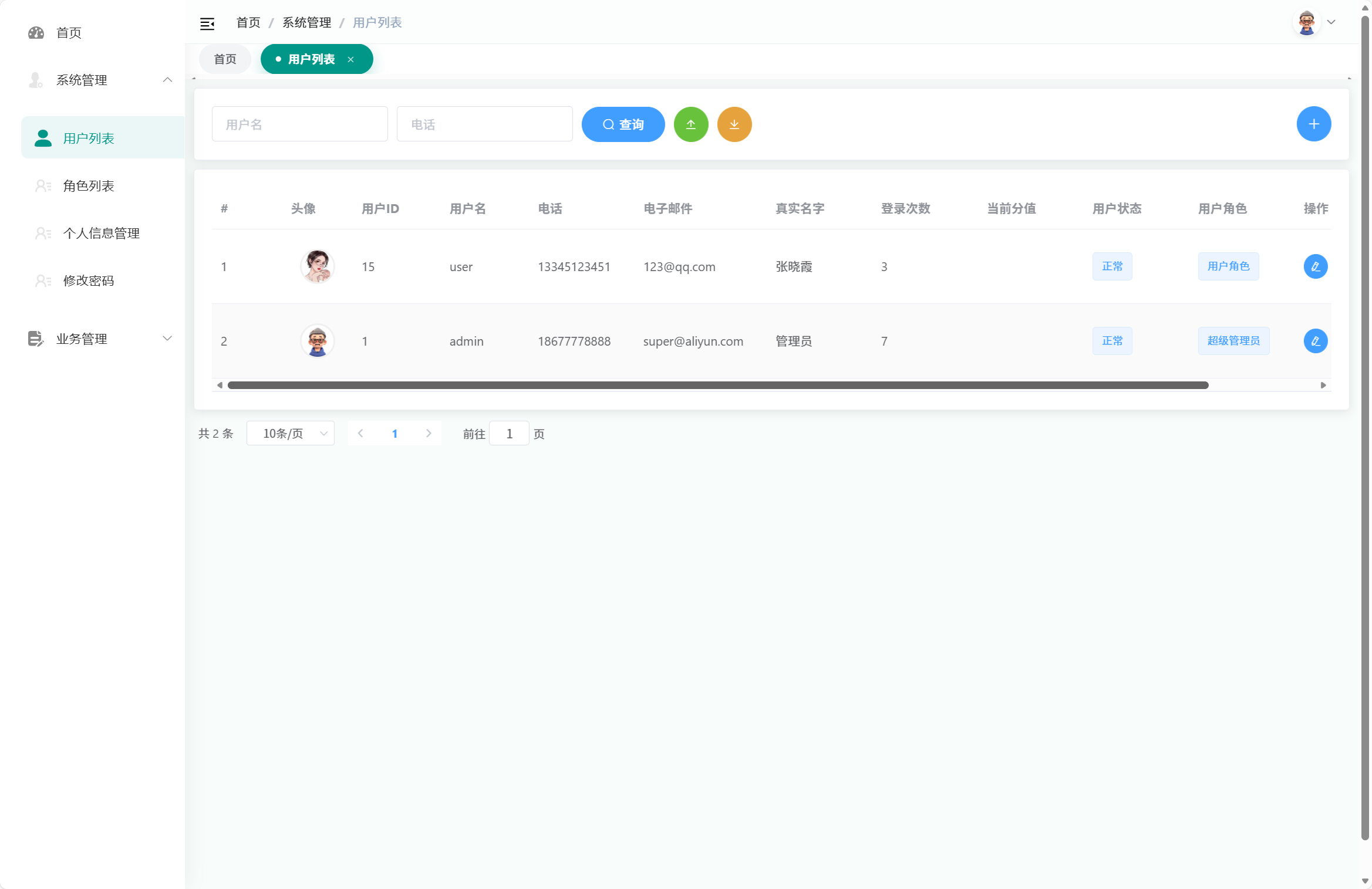This screenshot has width=1372, height=889.
Task: Close the 用户列表 tab with X
Action: coord(350,59)
